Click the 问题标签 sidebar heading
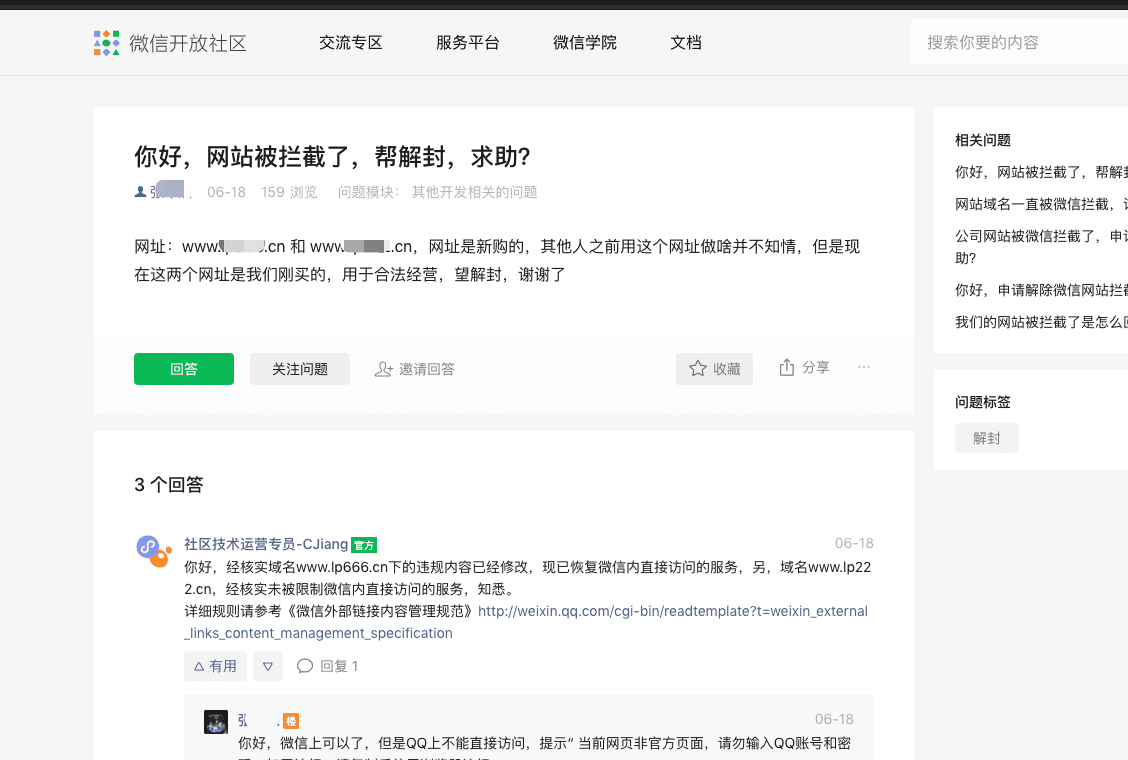1128x760 pixels. [x=983, y=402]
